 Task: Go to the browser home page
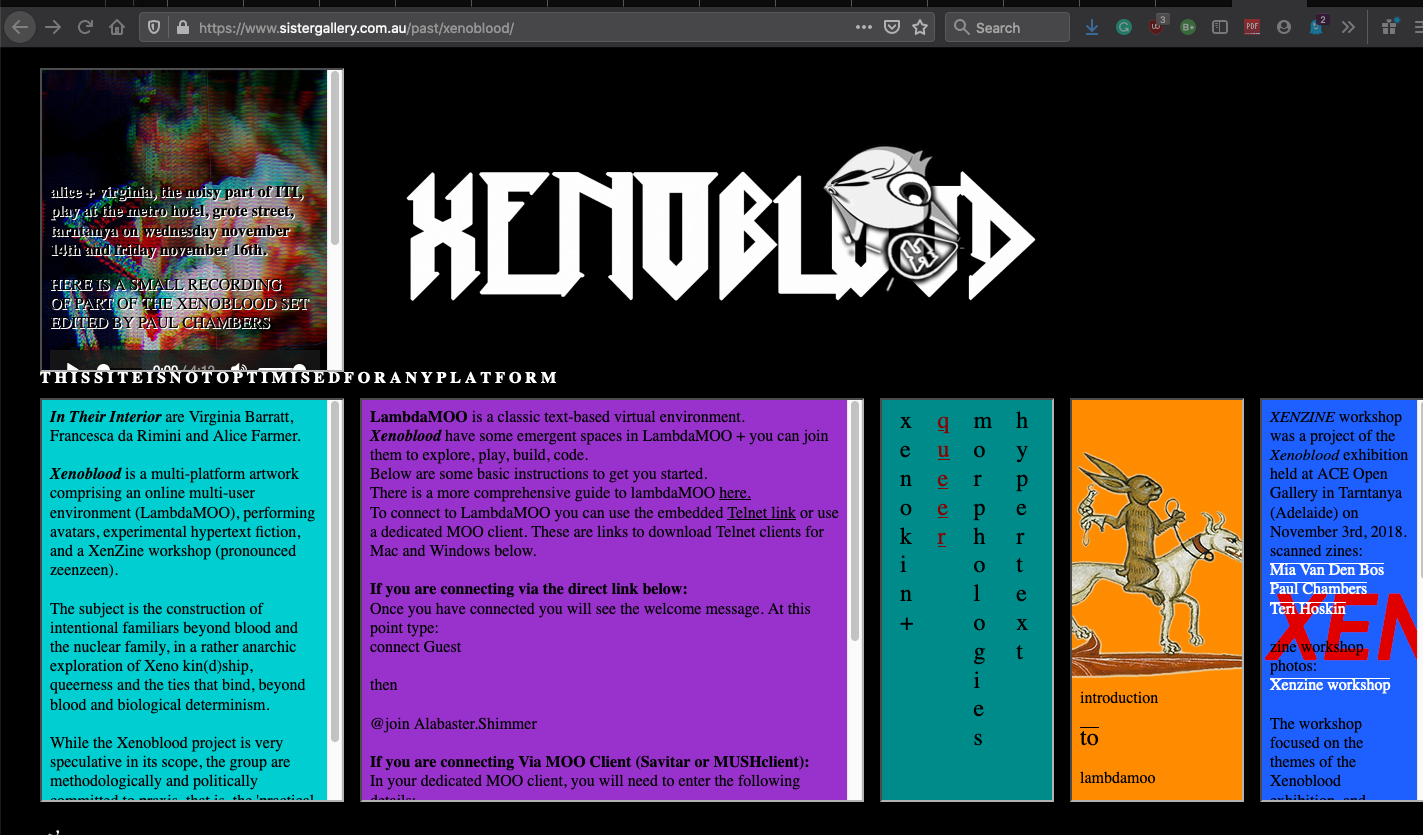coord(117,27)
